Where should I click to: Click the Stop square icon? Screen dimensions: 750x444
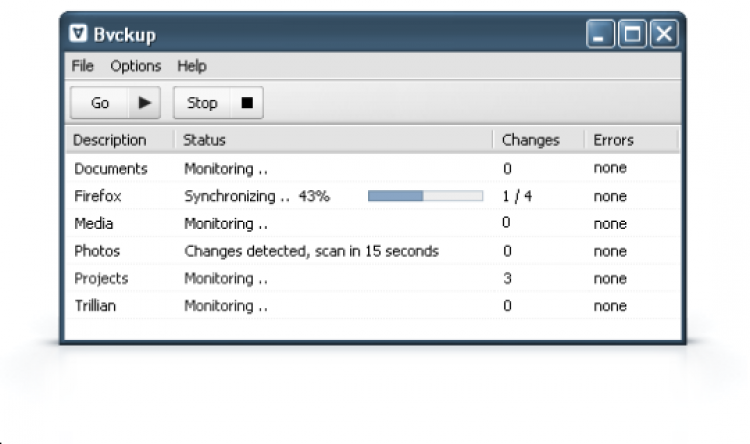tap(247, 103)
